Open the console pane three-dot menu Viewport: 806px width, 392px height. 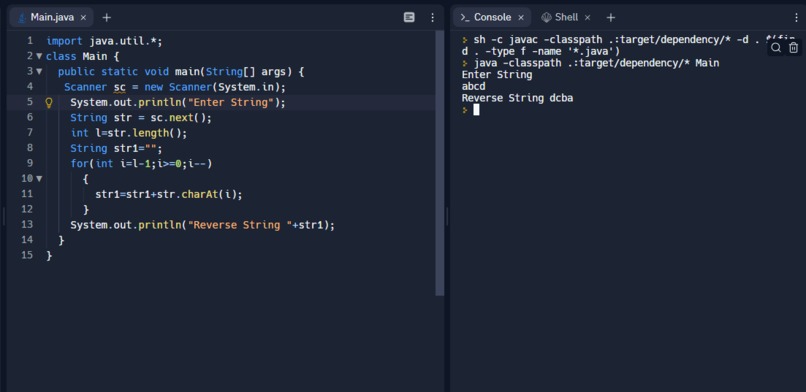tap(797, 17)
